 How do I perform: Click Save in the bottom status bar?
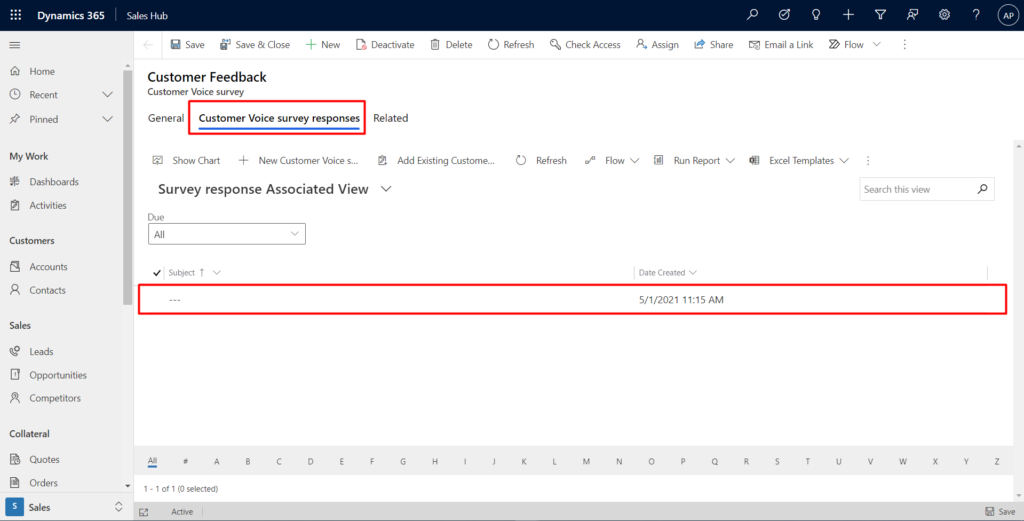point(1000,512)
